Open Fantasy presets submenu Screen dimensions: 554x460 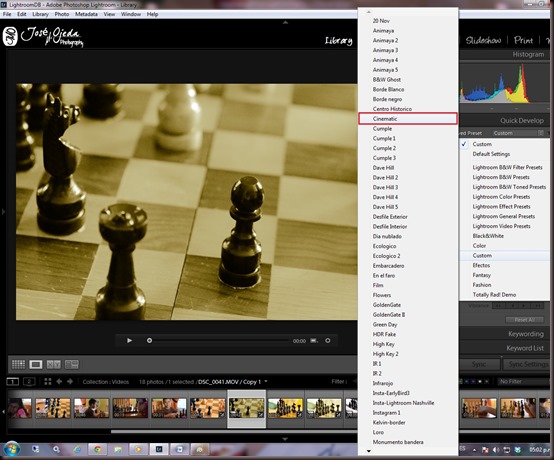[x=505, y=275]
